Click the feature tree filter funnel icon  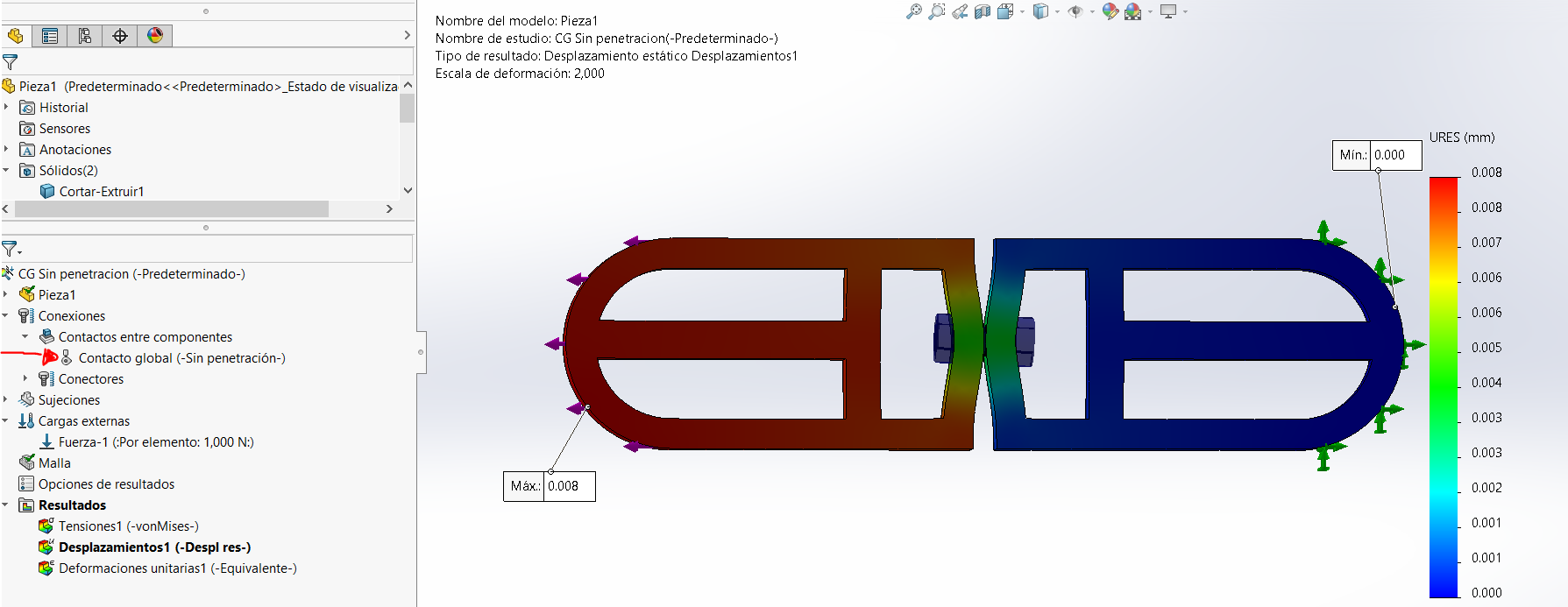(11, 62)
